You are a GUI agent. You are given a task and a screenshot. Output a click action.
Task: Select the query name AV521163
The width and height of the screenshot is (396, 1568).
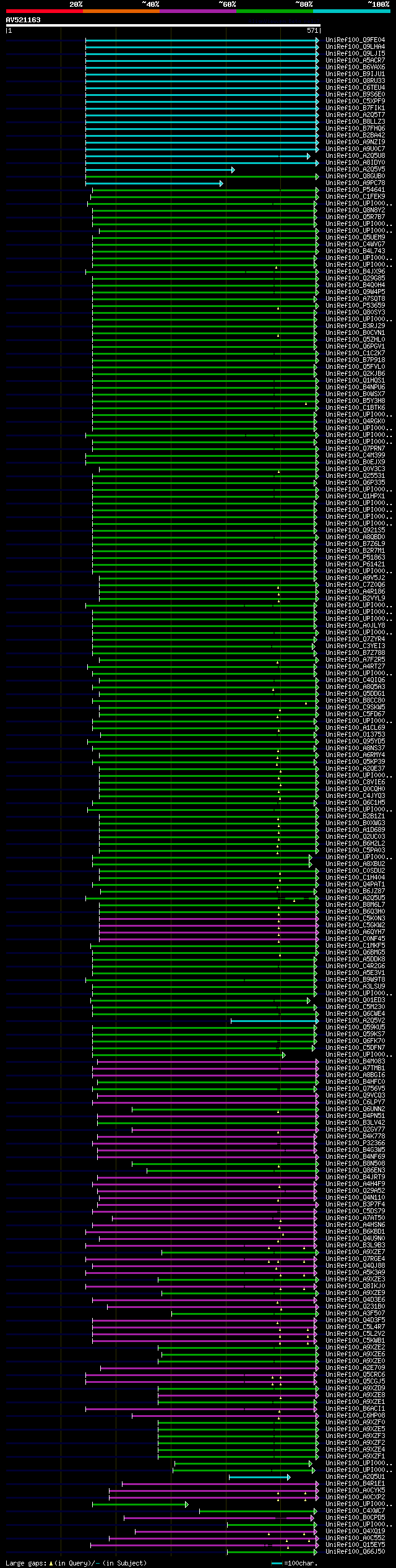coord(24,20)
